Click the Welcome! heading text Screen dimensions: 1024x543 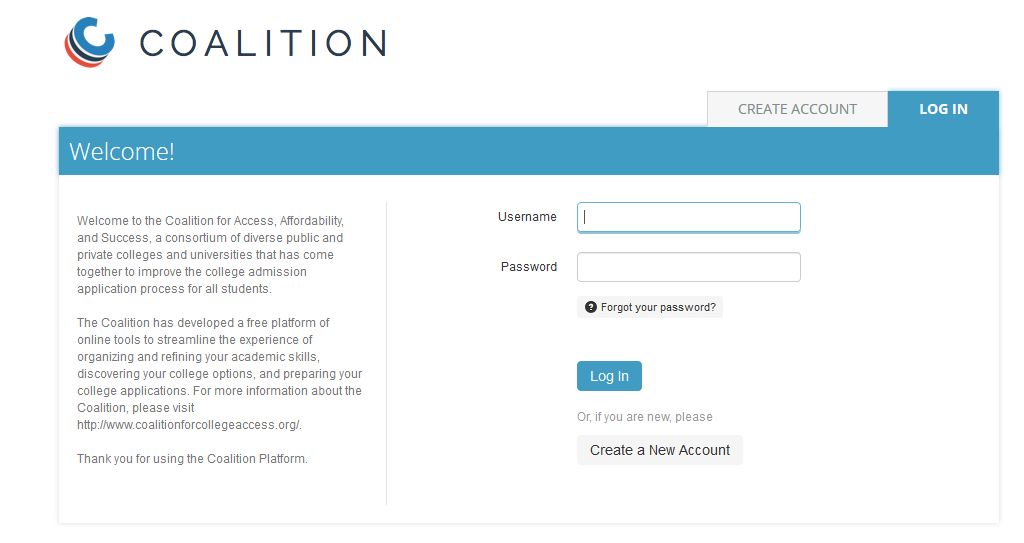coord(122,152)
